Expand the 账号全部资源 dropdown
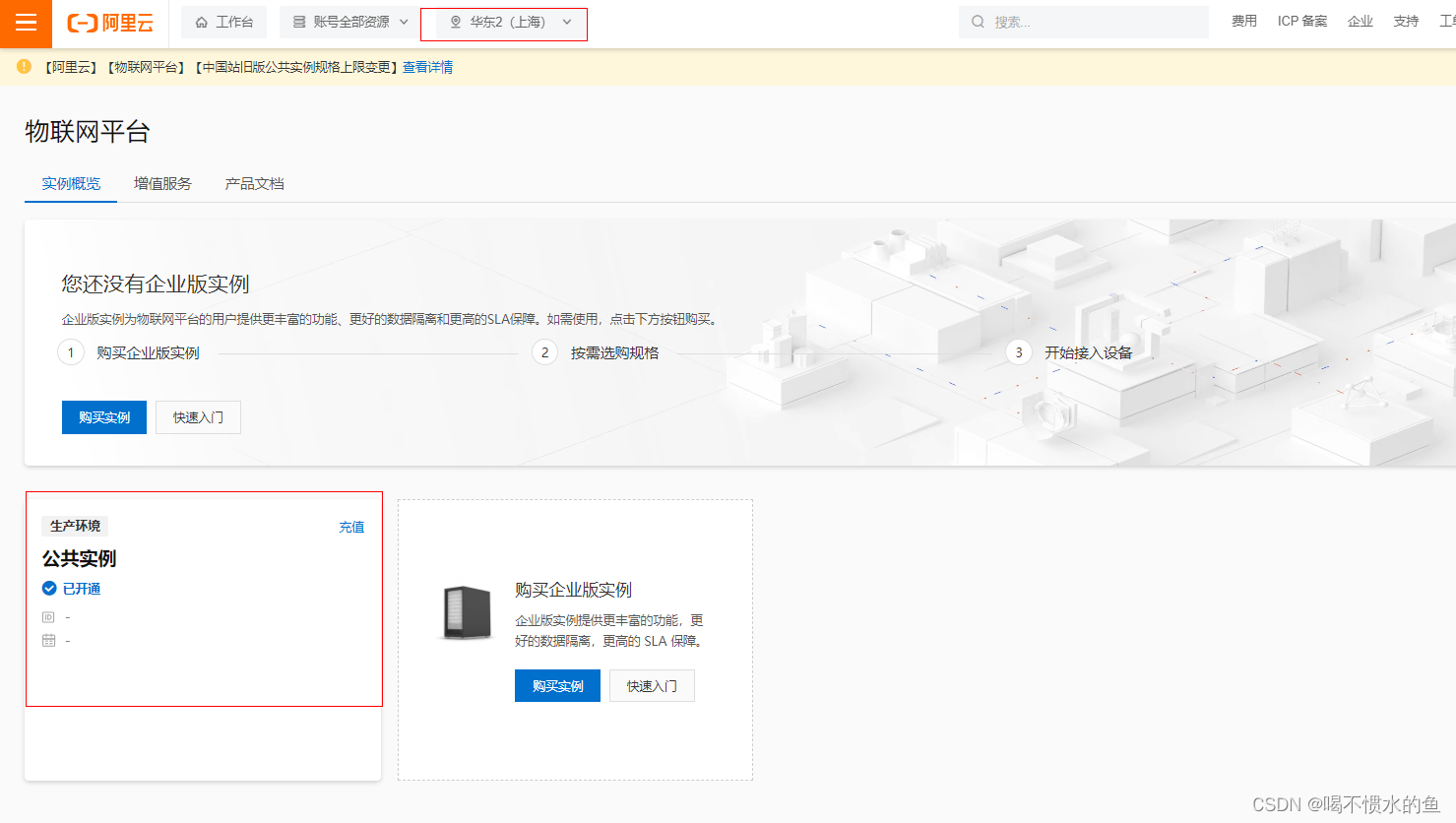The height and width of the screenshot is (823, 1456). pos(350,22)
